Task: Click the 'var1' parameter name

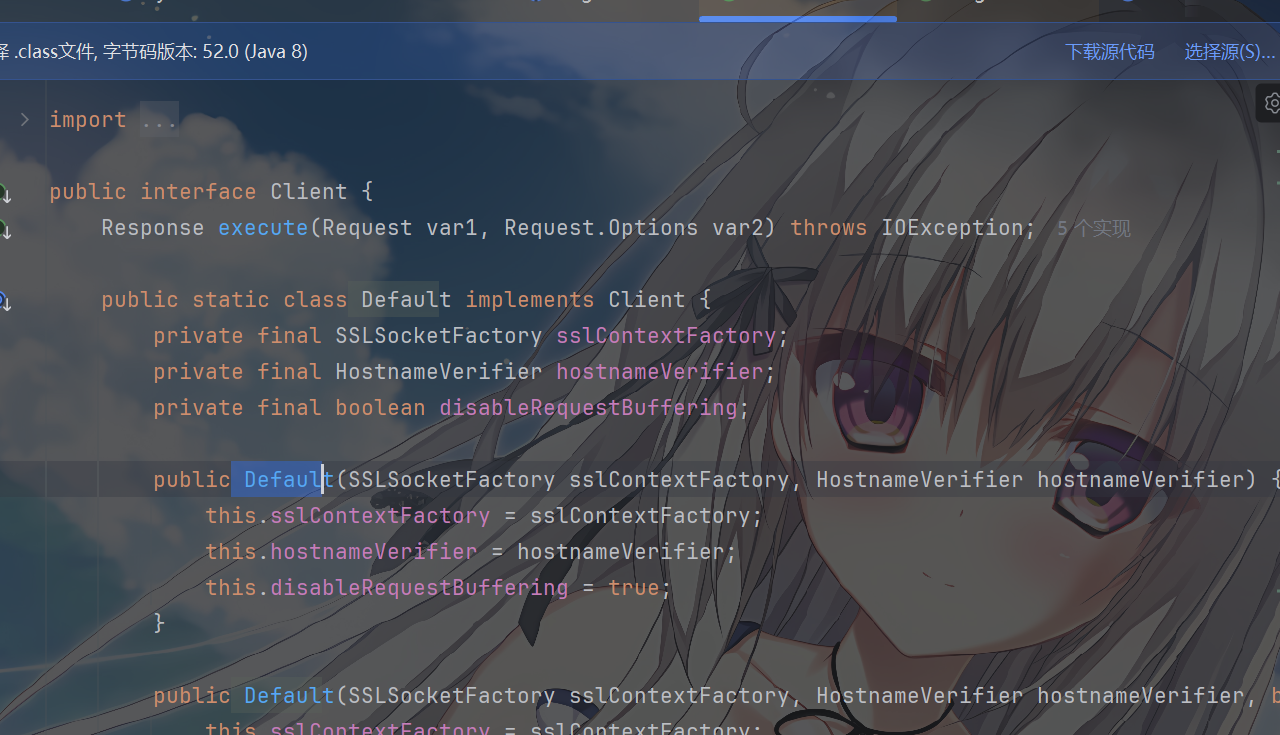Action: pos(452,228)
